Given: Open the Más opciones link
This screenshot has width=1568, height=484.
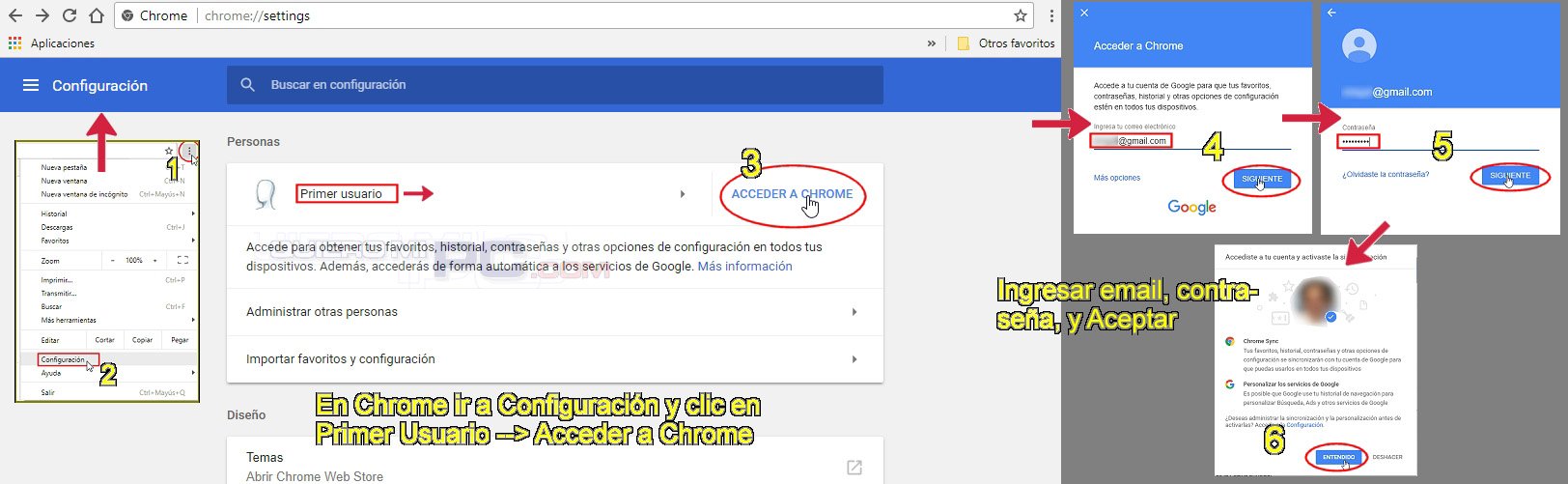Looking at the screenshot, I should 1116,178.
